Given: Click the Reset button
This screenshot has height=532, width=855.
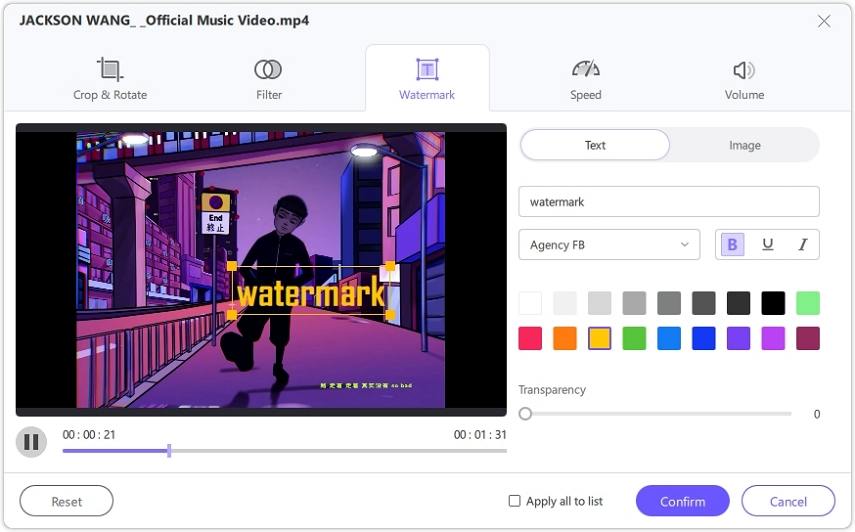Looking at the screenshot, I should [67, 501].
